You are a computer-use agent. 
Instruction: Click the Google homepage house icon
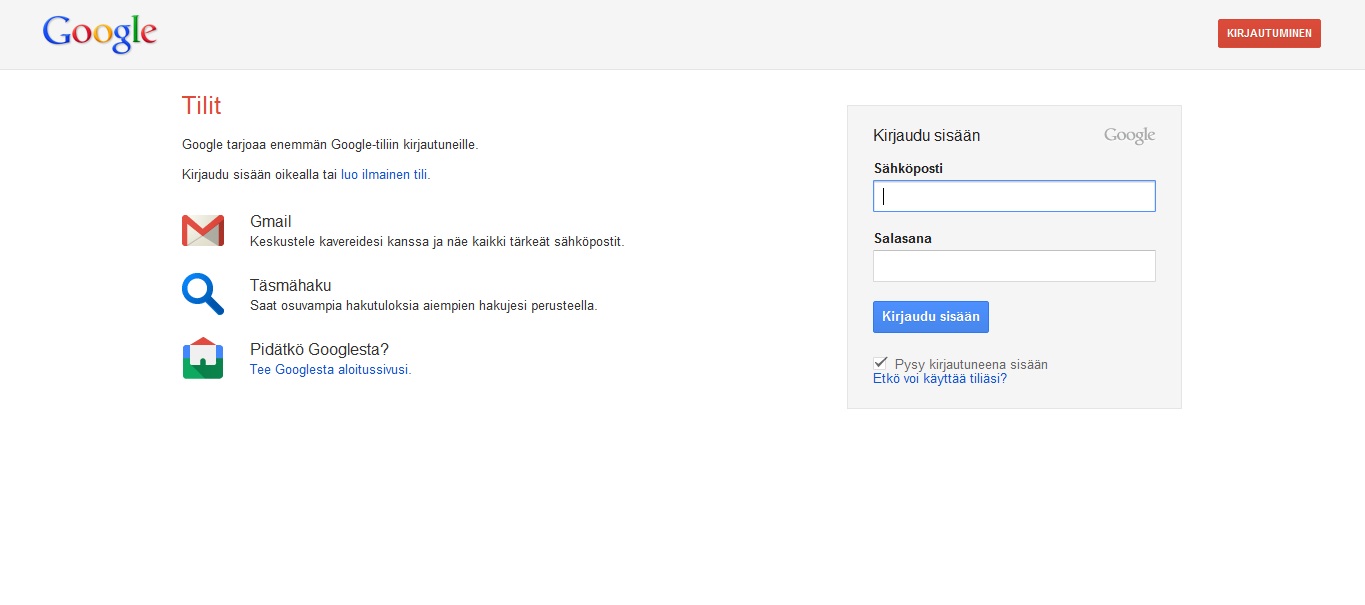pos(203,358)
